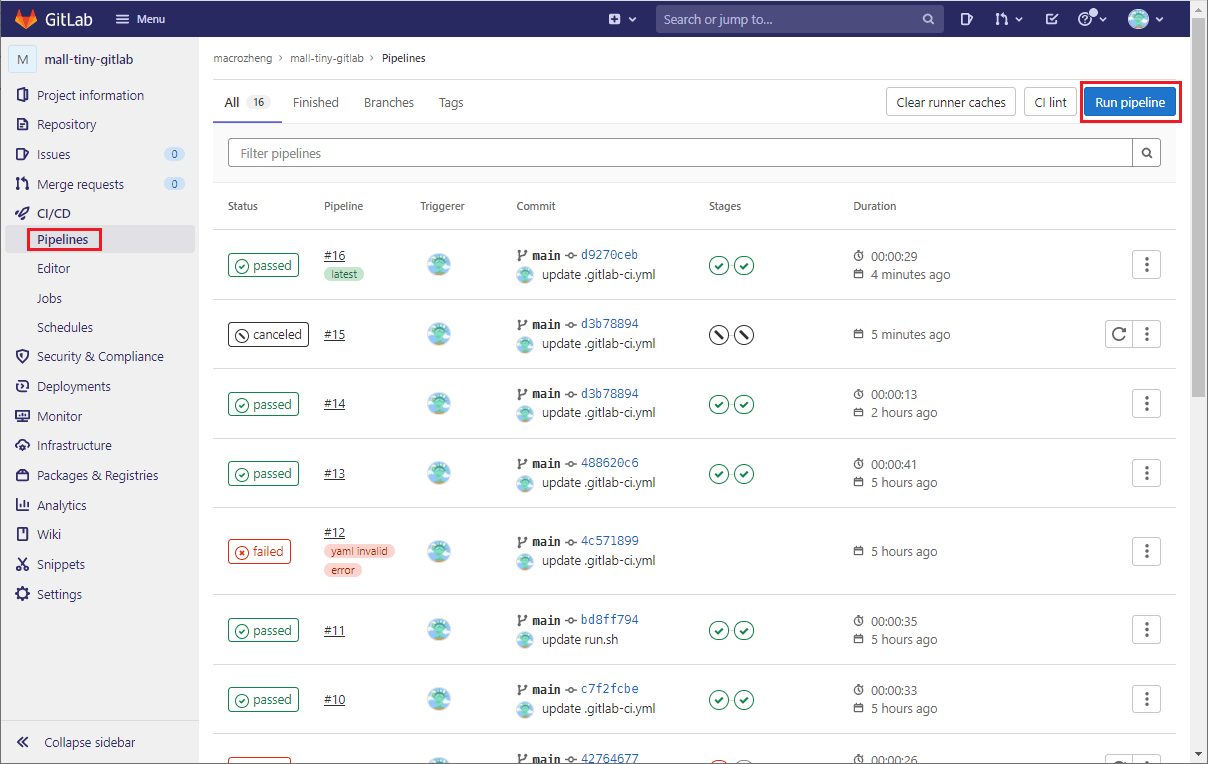Click second canceled stage icon of pipeline #15
The image size is (1208, 764).
tap(744, 335)
